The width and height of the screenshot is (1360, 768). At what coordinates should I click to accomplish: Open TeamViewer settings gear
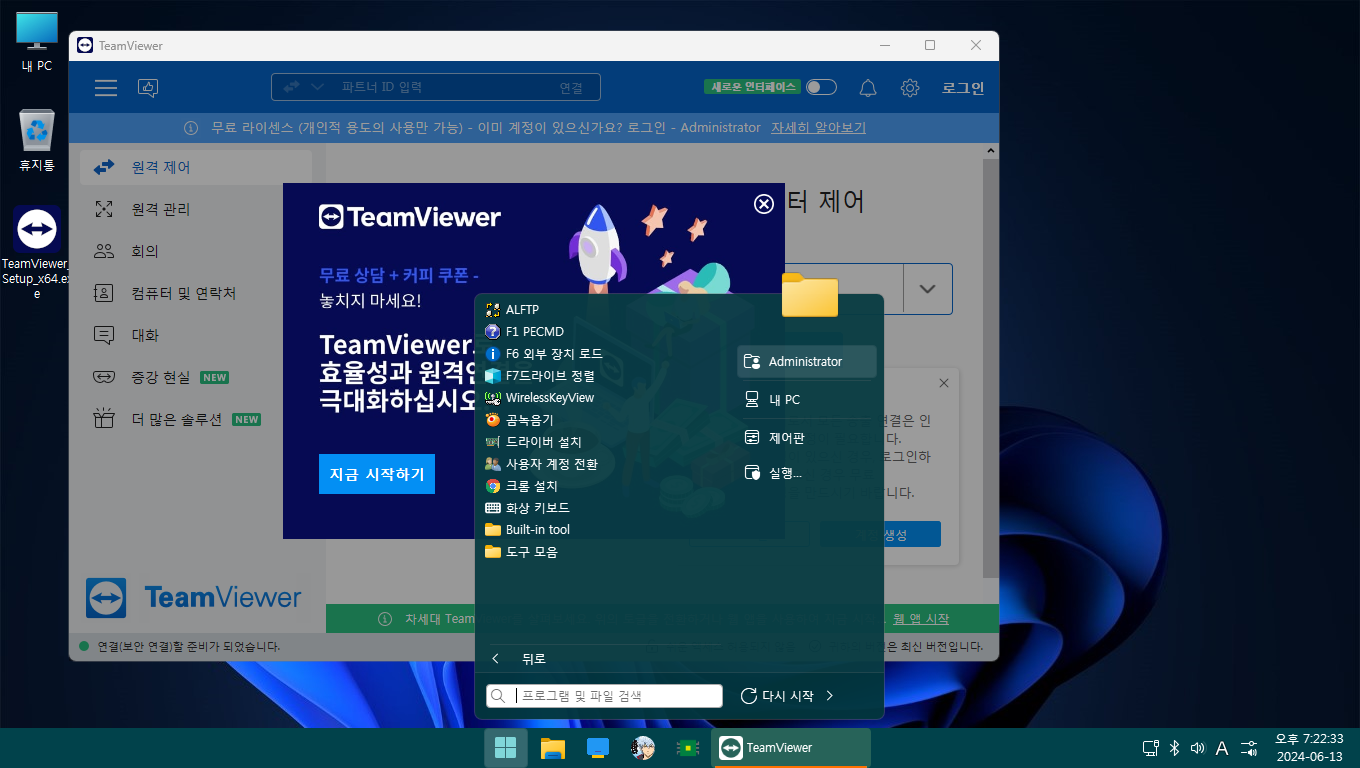[909, 88]
